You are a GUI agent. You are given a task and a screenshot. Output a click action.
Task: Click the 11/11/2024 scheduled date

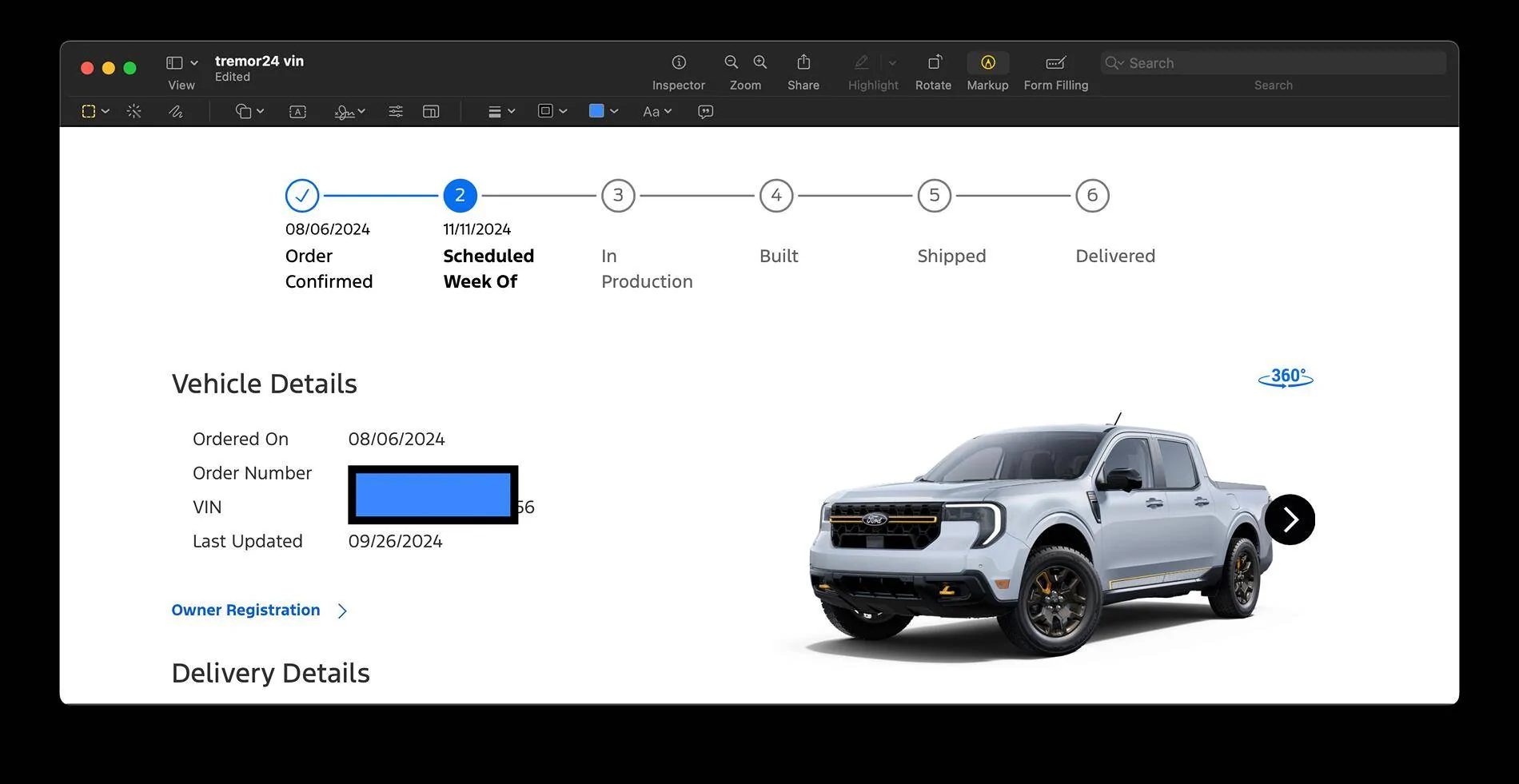point(477,229)
